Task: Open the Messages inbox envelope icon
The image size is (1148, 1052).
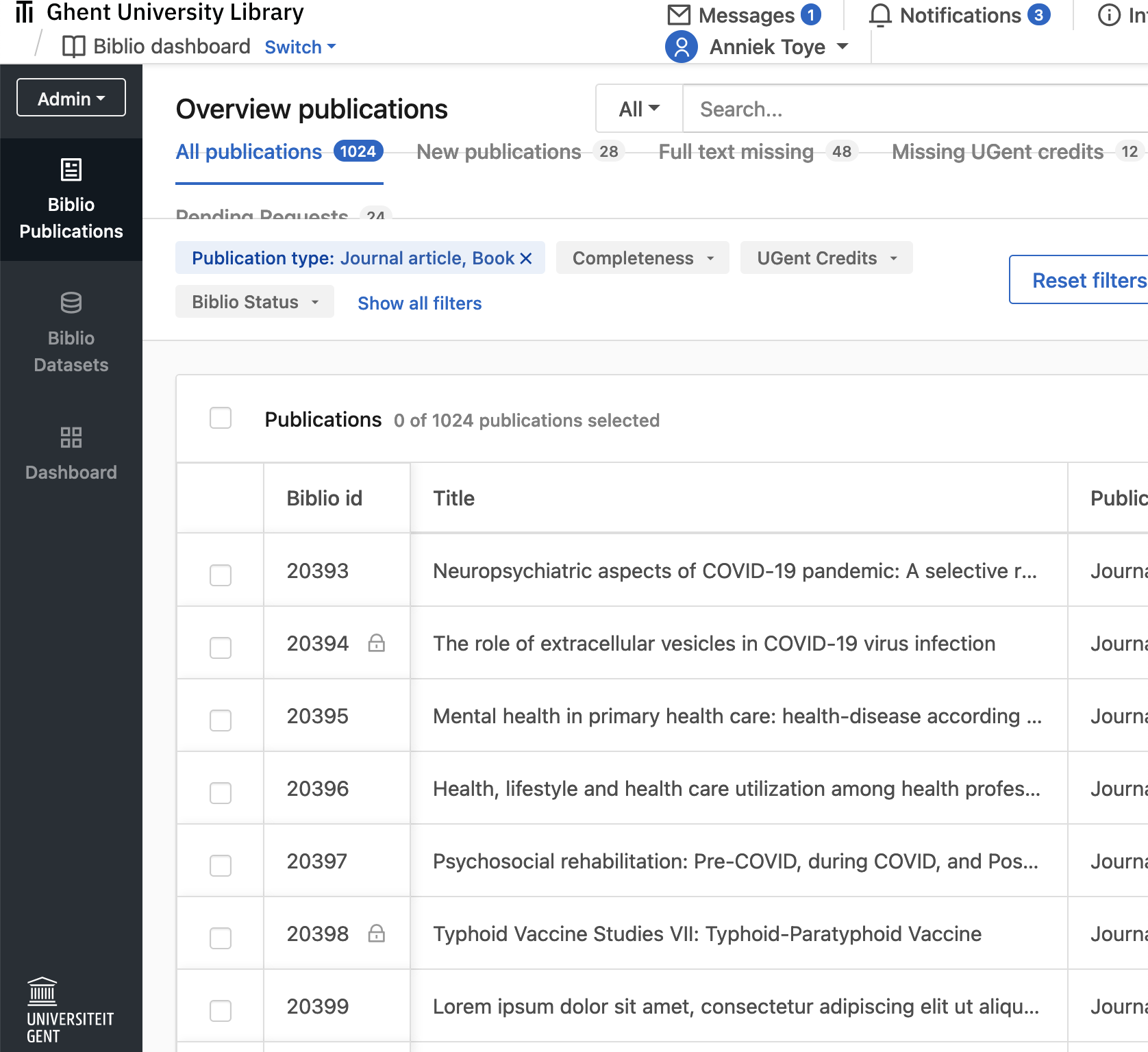Action: point(679,14)
